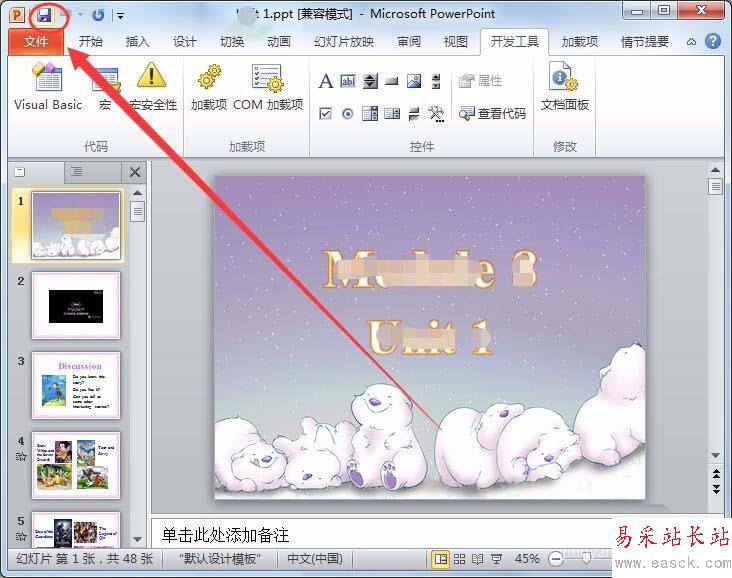Viewport: 732px width, 578px height.
Task: Click 中文(中国) language in status bar
Action: tap(315, 559)
